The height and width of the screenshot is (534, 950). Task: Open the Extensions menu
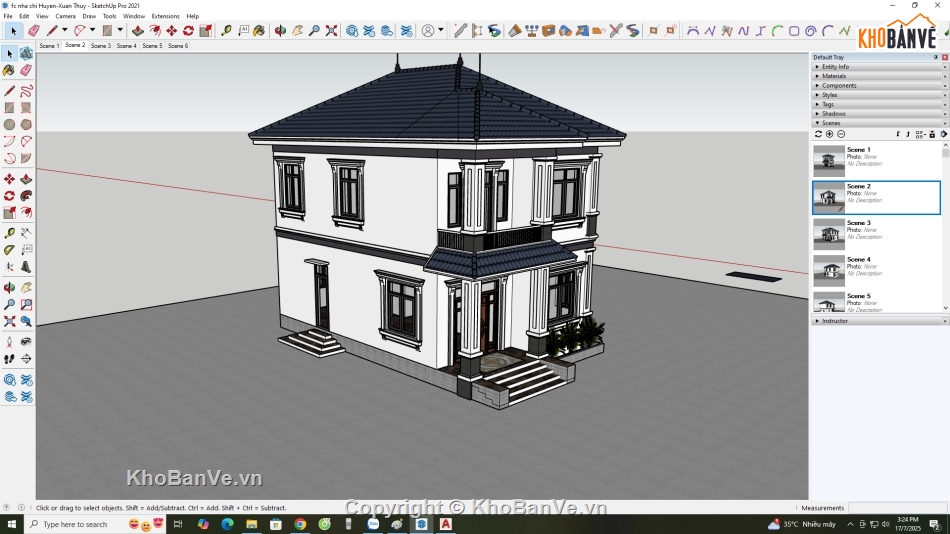[165, 16]
